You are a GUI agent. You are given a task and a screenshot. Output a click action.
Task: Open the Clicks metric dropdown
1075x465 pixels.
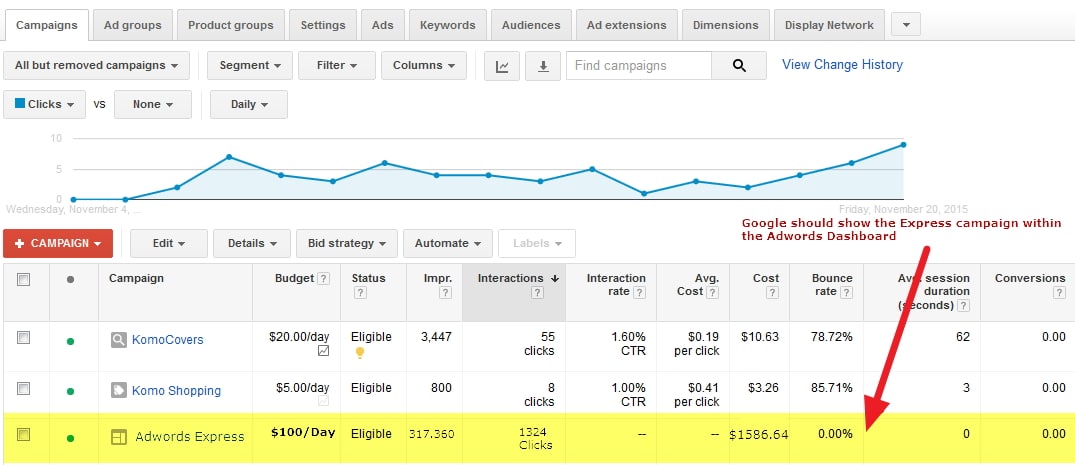(x=45, y=104)
